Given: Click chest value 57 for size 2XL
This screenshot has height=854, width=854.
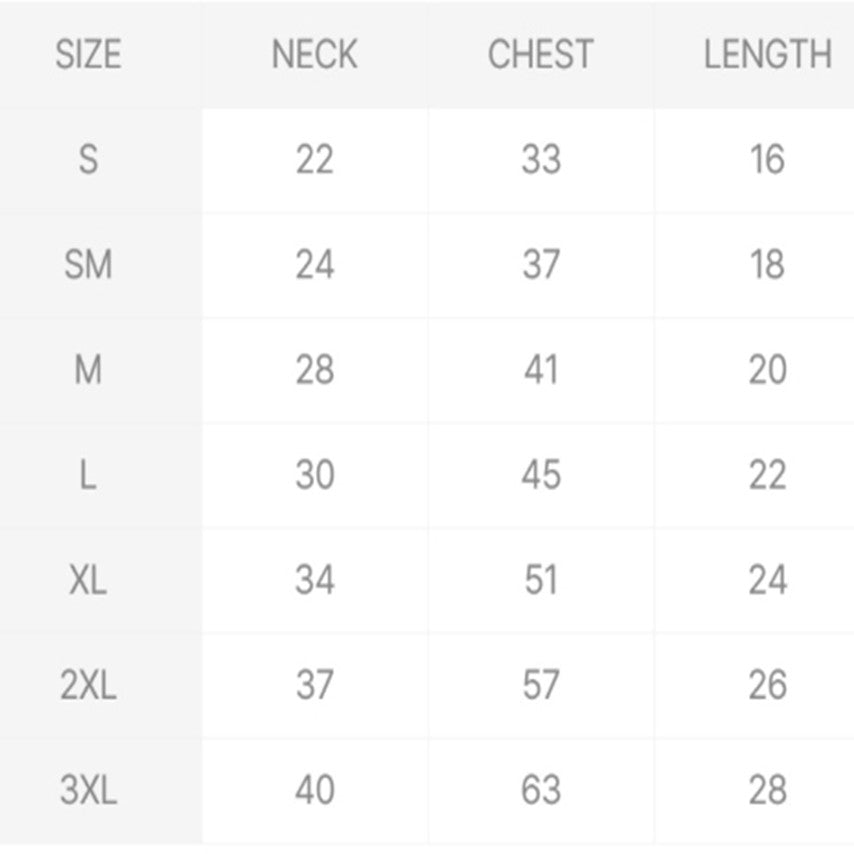Looking at the screenshot, I should point(541,685).
